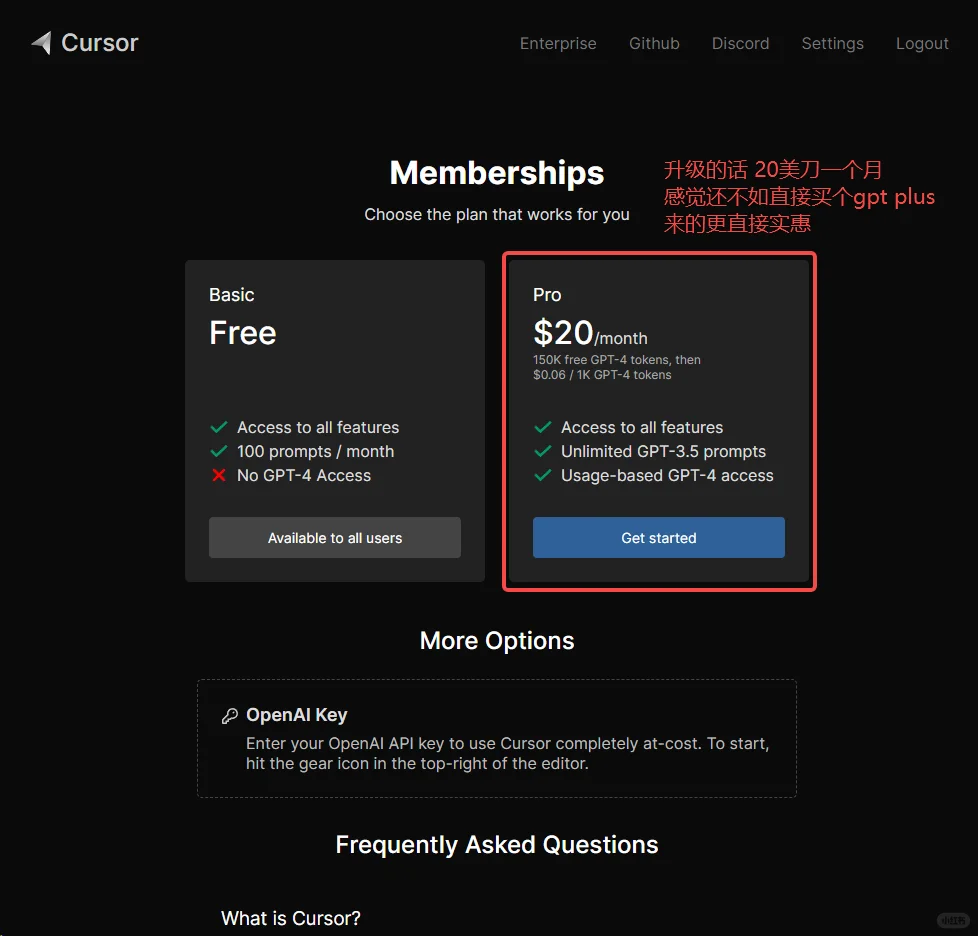Viewport: 978px width, 936px height.
Task: Click Logout in the header
Action: pyautogui.click(x=922, y=44)
